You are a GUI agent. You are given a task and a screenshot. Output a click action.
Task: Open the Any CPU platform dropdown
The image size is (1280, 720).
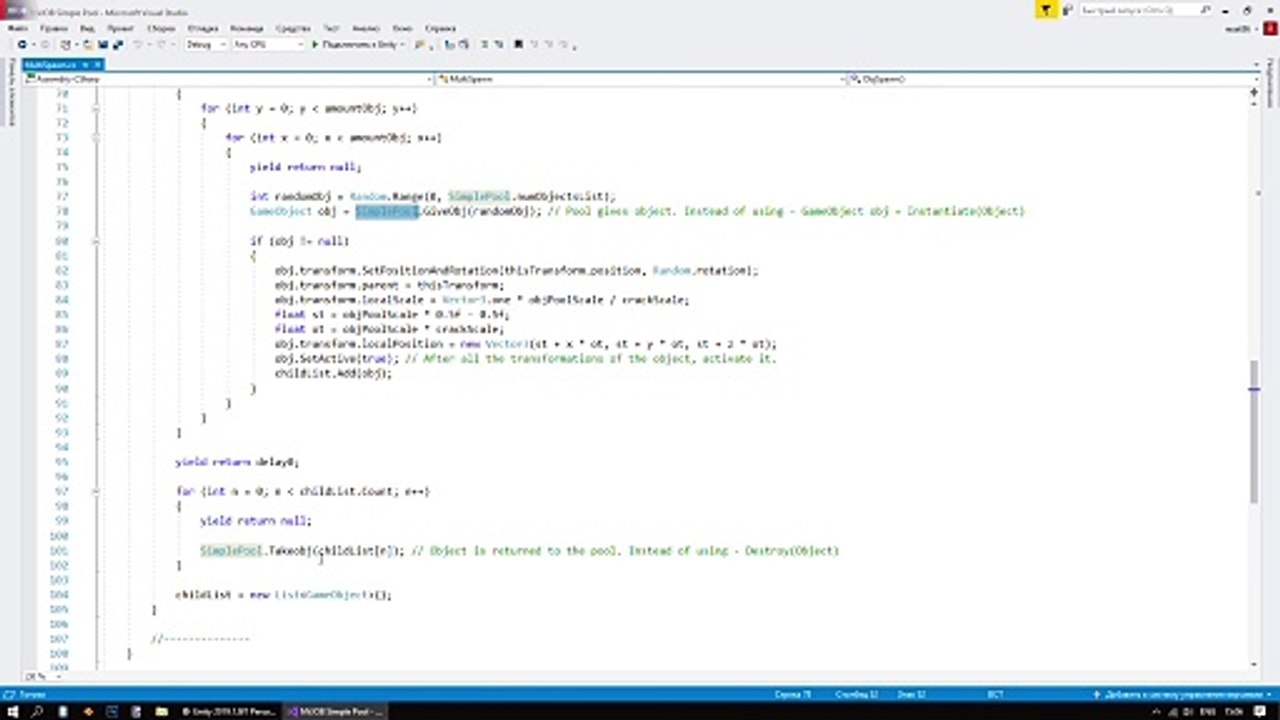(268, 45)
